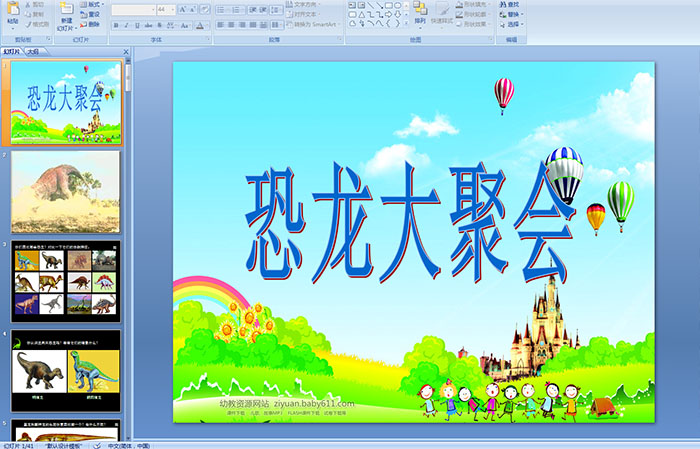Open the font size dropdown
700x449 pixels.
click(x=172, y=10)
